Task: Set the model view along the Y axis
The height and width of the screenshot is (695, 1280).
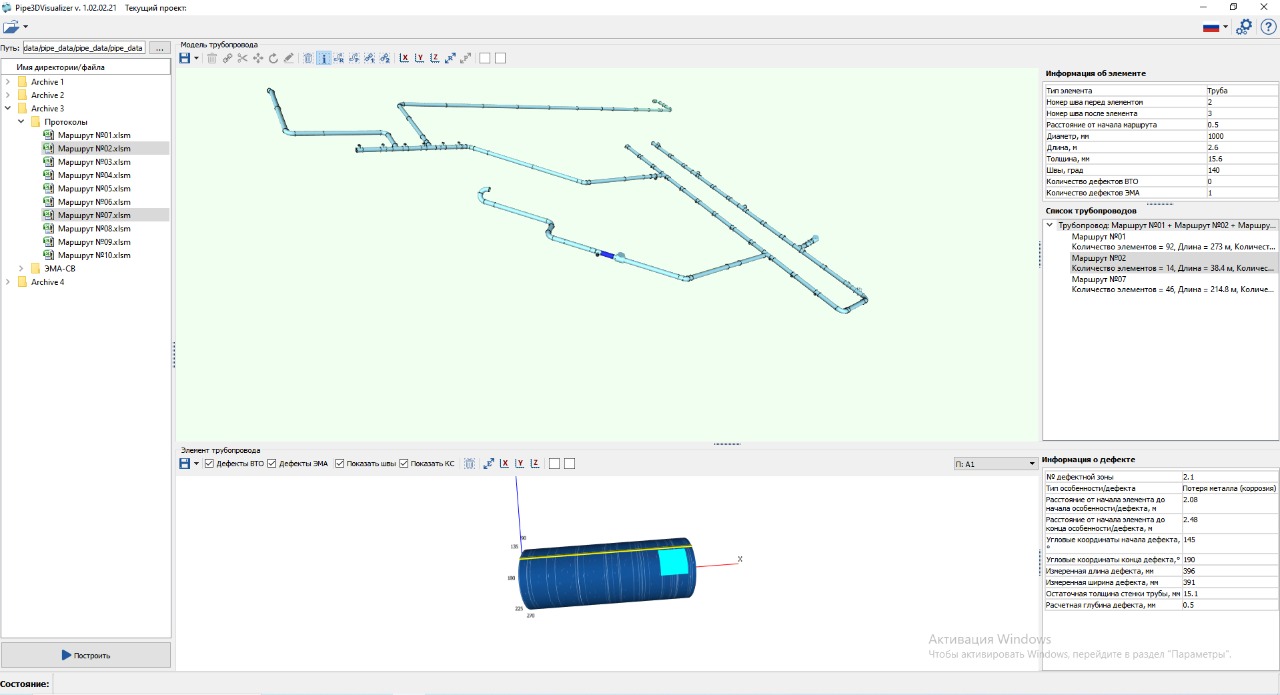Action: [x=419, y=58]
